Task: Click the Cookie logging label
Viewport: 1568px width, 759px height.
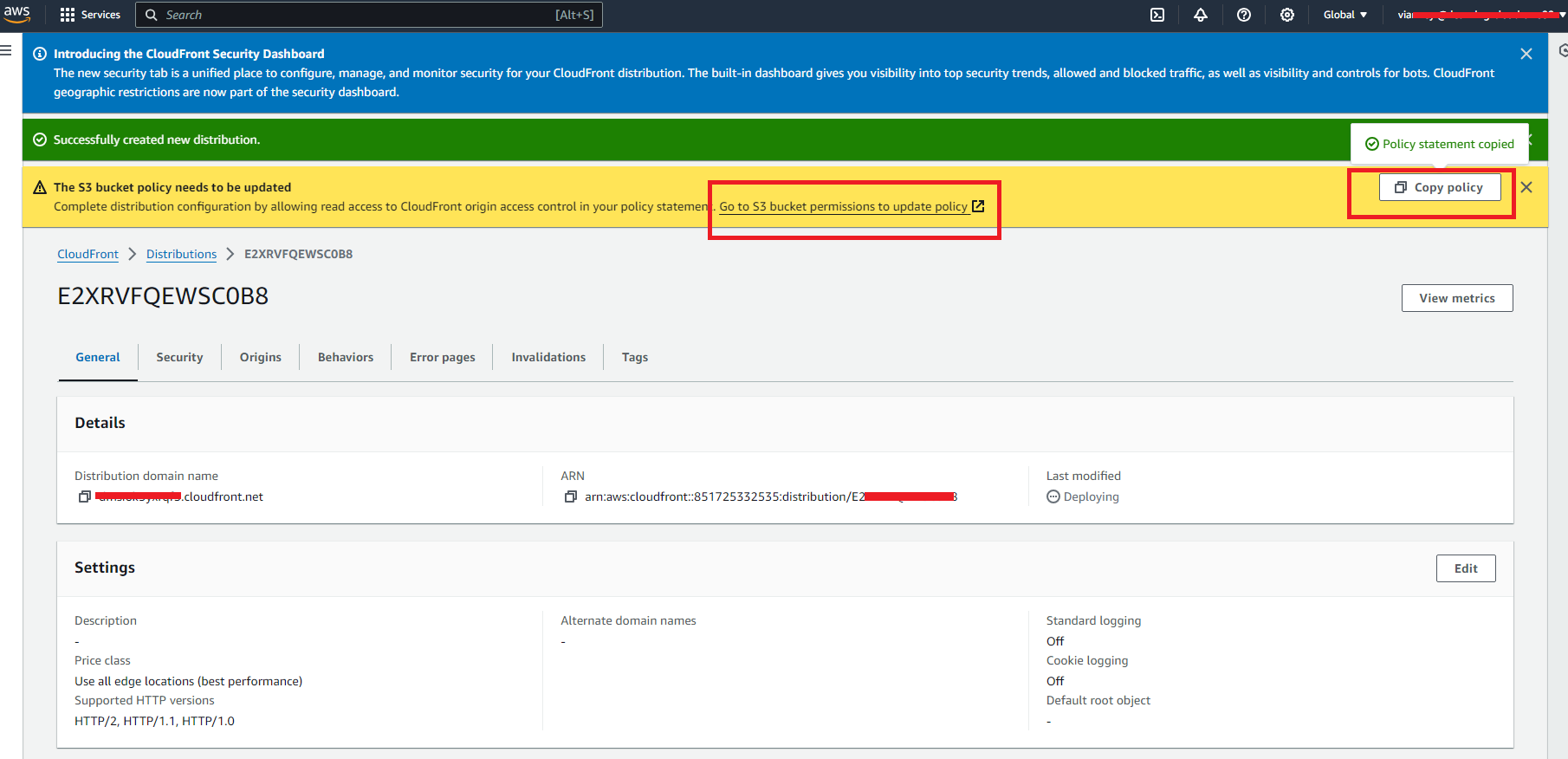Action: 1087,660
